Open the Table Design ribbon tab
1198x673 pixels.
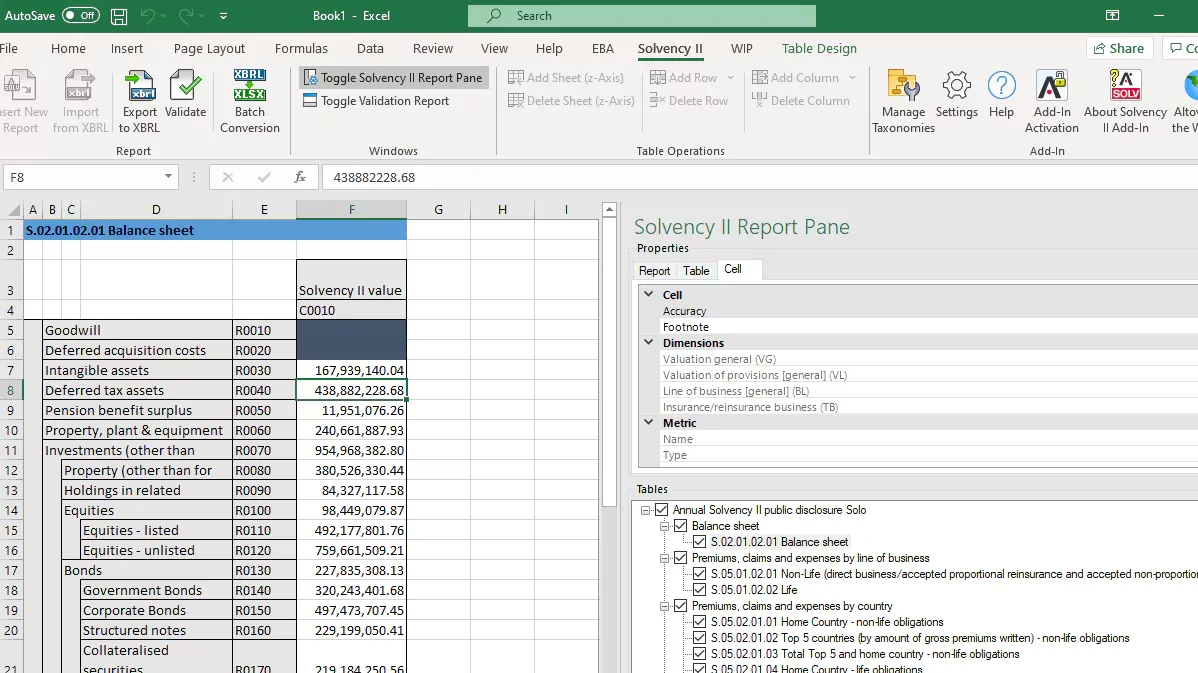819,48
